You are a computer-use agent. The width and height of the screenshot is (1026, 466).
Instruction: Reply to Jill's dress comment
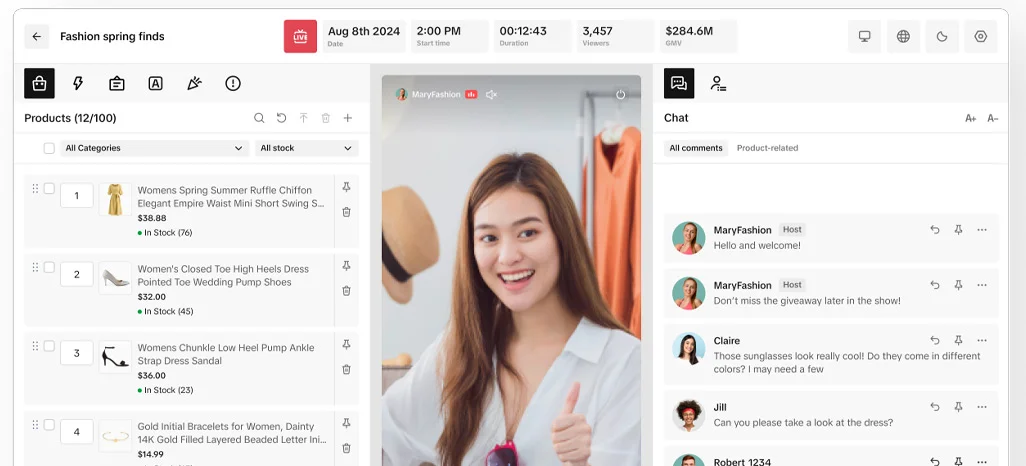pos(935,407)
